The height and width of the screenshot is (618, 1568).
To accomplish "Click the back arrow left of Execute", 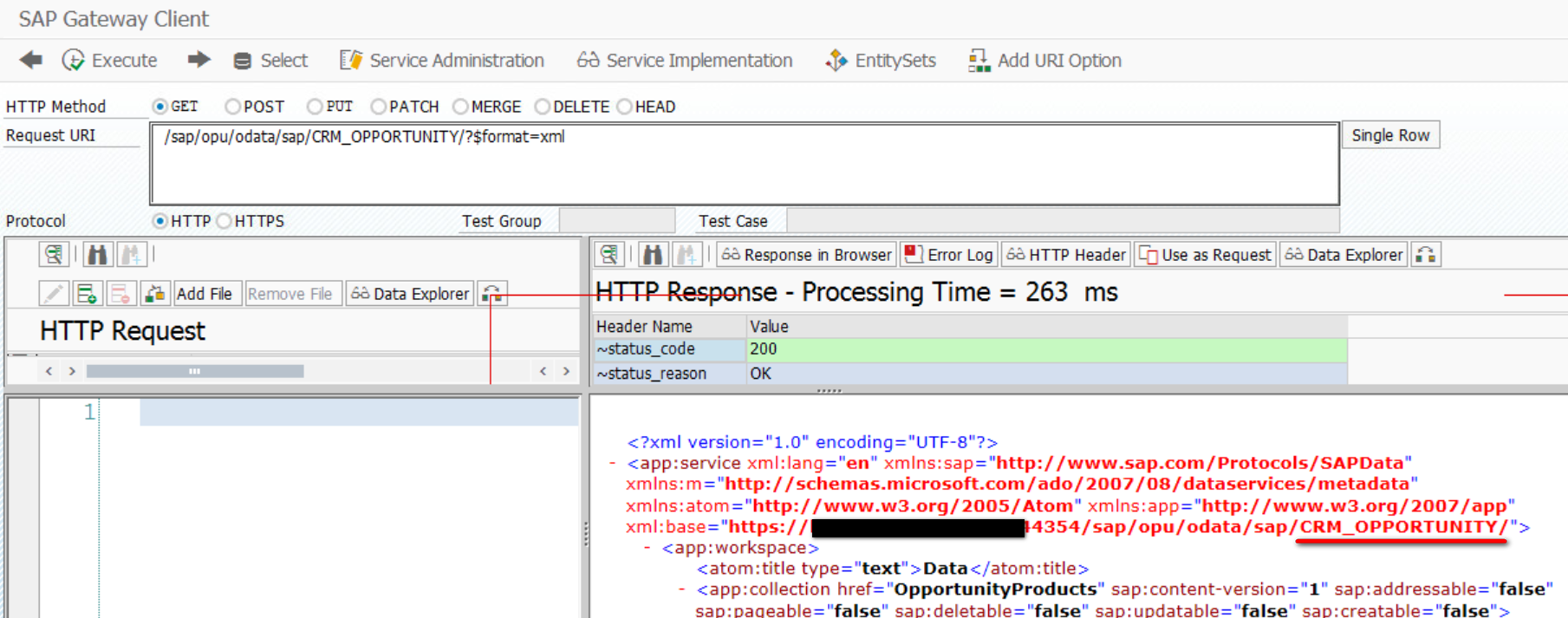I will (31, 60).
